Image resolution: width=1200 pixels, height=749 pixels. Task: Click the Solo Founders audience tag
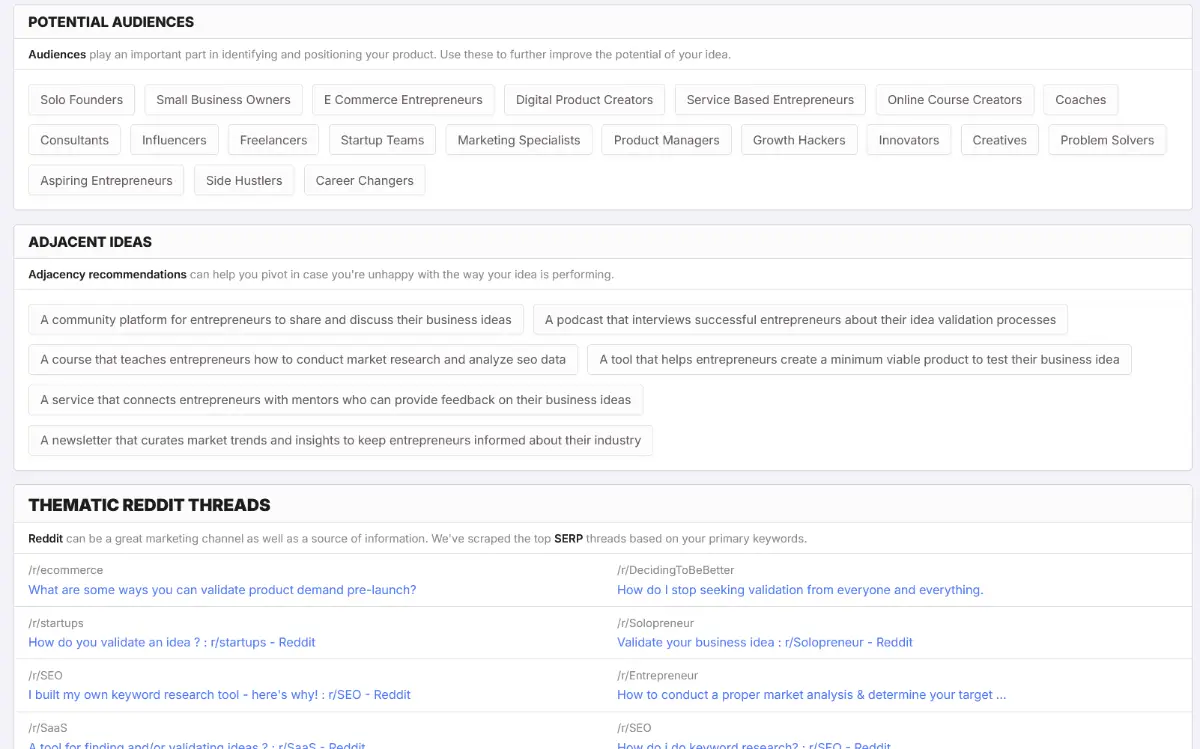pos(81,100)
